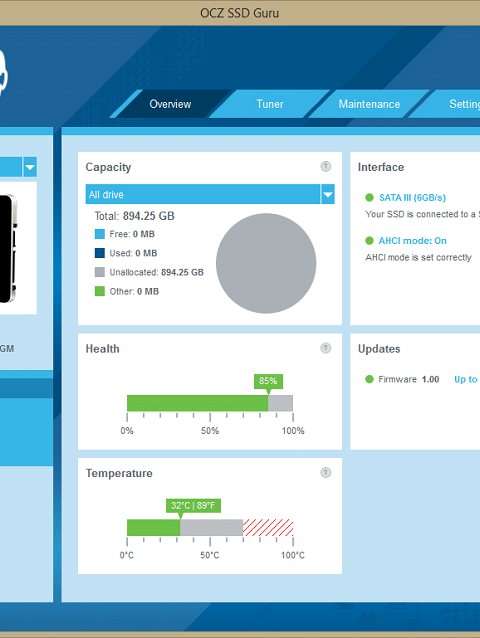Click the Interface panel heading
Image resolution: width=480 pixels, height=638 pixels.
(381, 167)
